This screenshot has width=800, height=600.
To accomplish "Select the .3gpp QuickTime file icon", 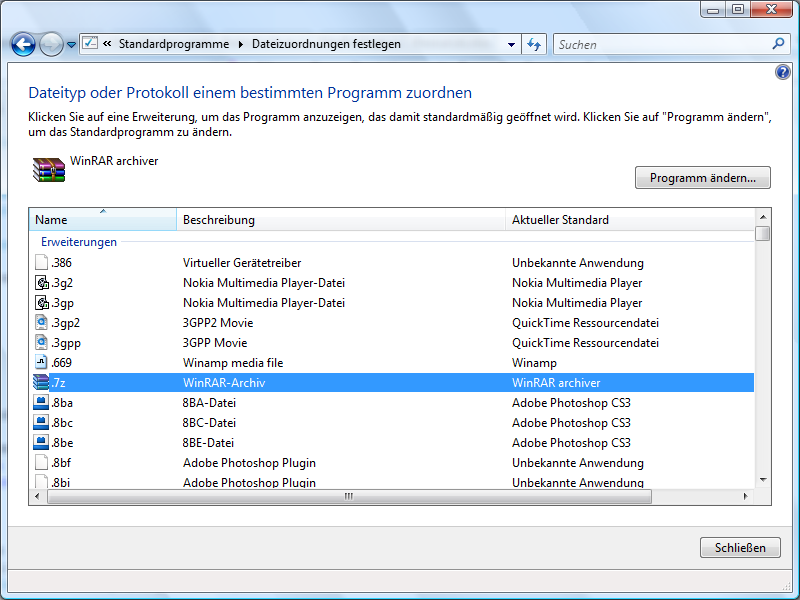I will point(41,342).
